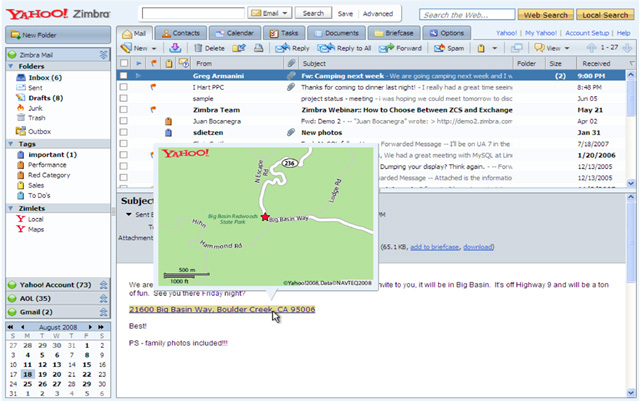Click the Move to folder icon

[x=239, y=48]
